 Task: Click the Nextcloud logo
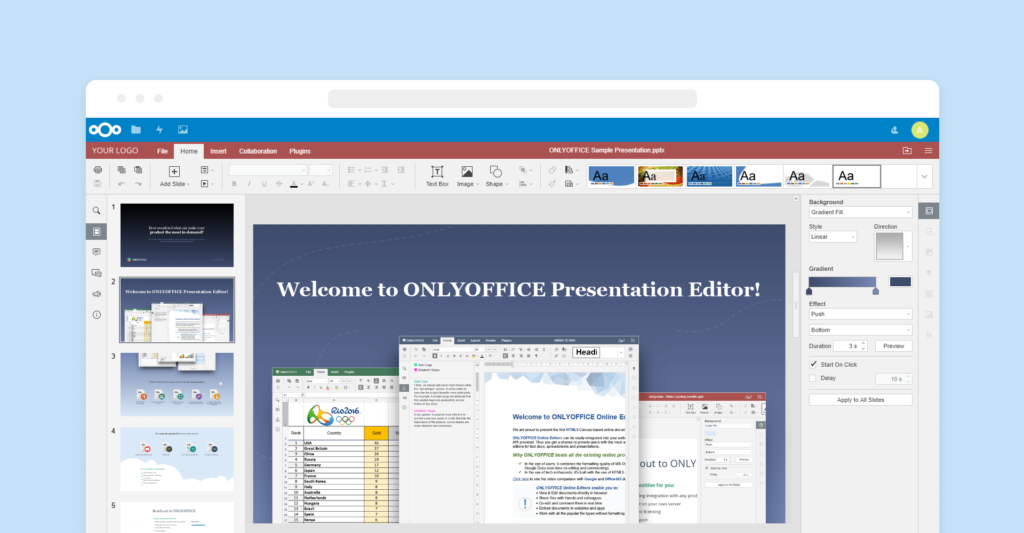(x=105, y=130)
